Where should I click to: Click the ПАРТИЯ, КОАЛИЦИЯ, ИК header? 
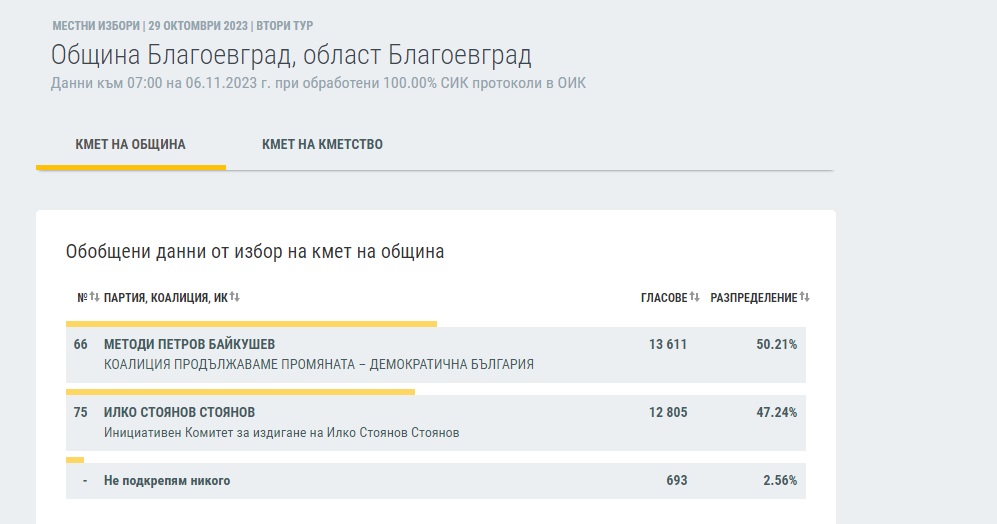click(166, 298)
